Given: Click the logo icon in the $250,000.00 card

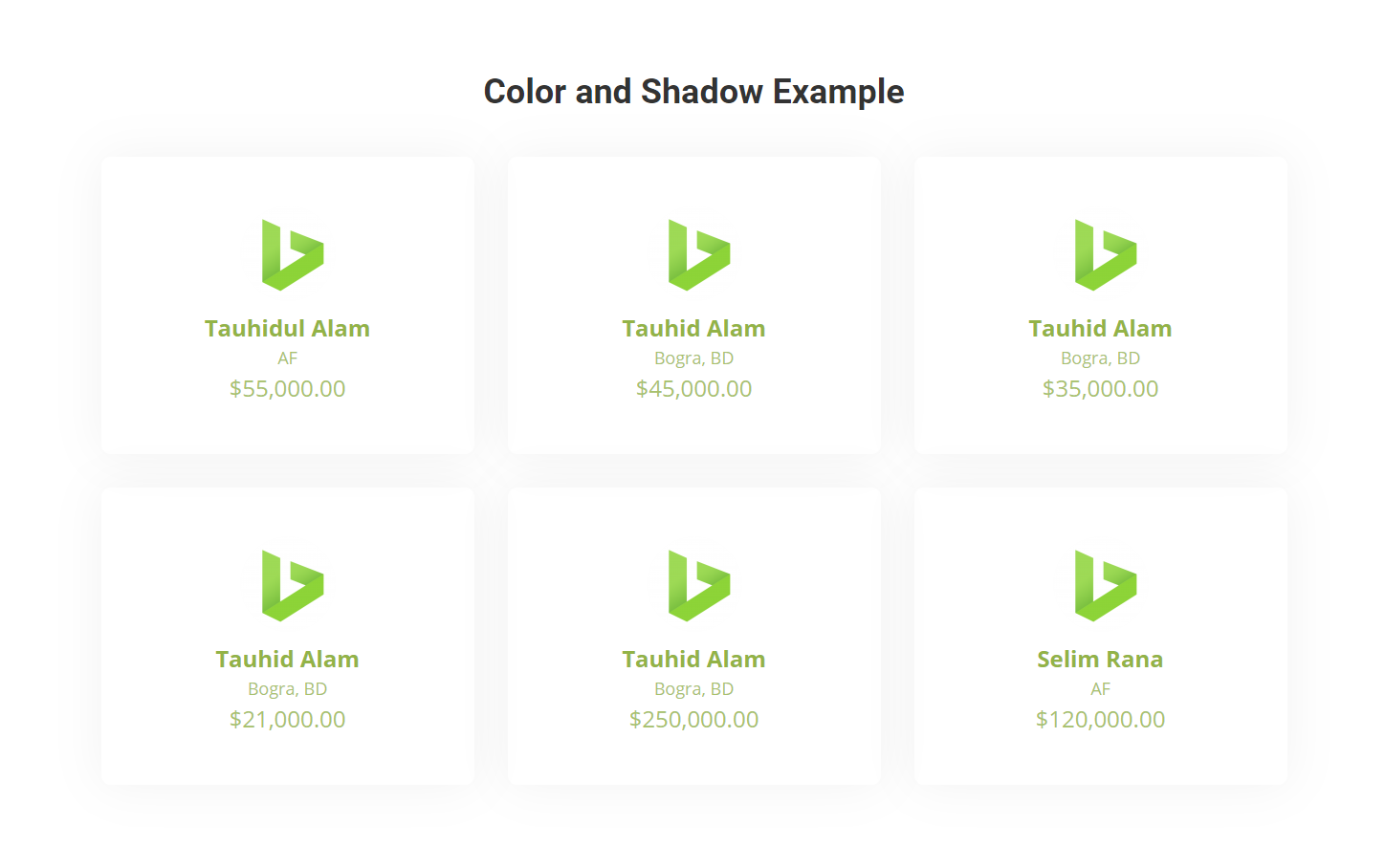Looking at the screenshot, I should coord(698,586).
